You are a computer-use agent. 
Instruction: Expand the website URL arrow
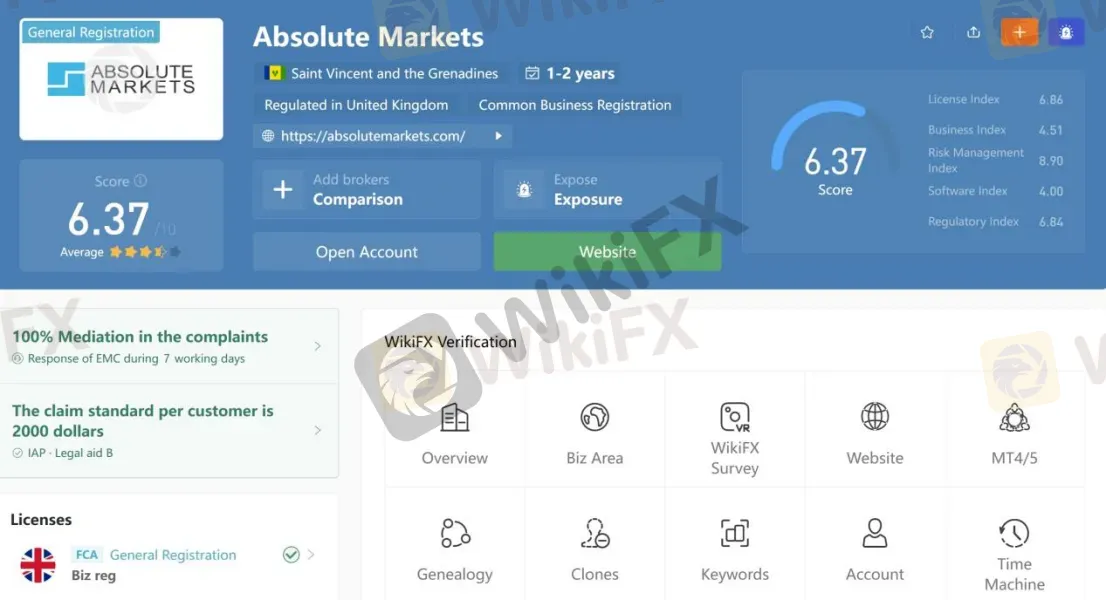[499, 136]
